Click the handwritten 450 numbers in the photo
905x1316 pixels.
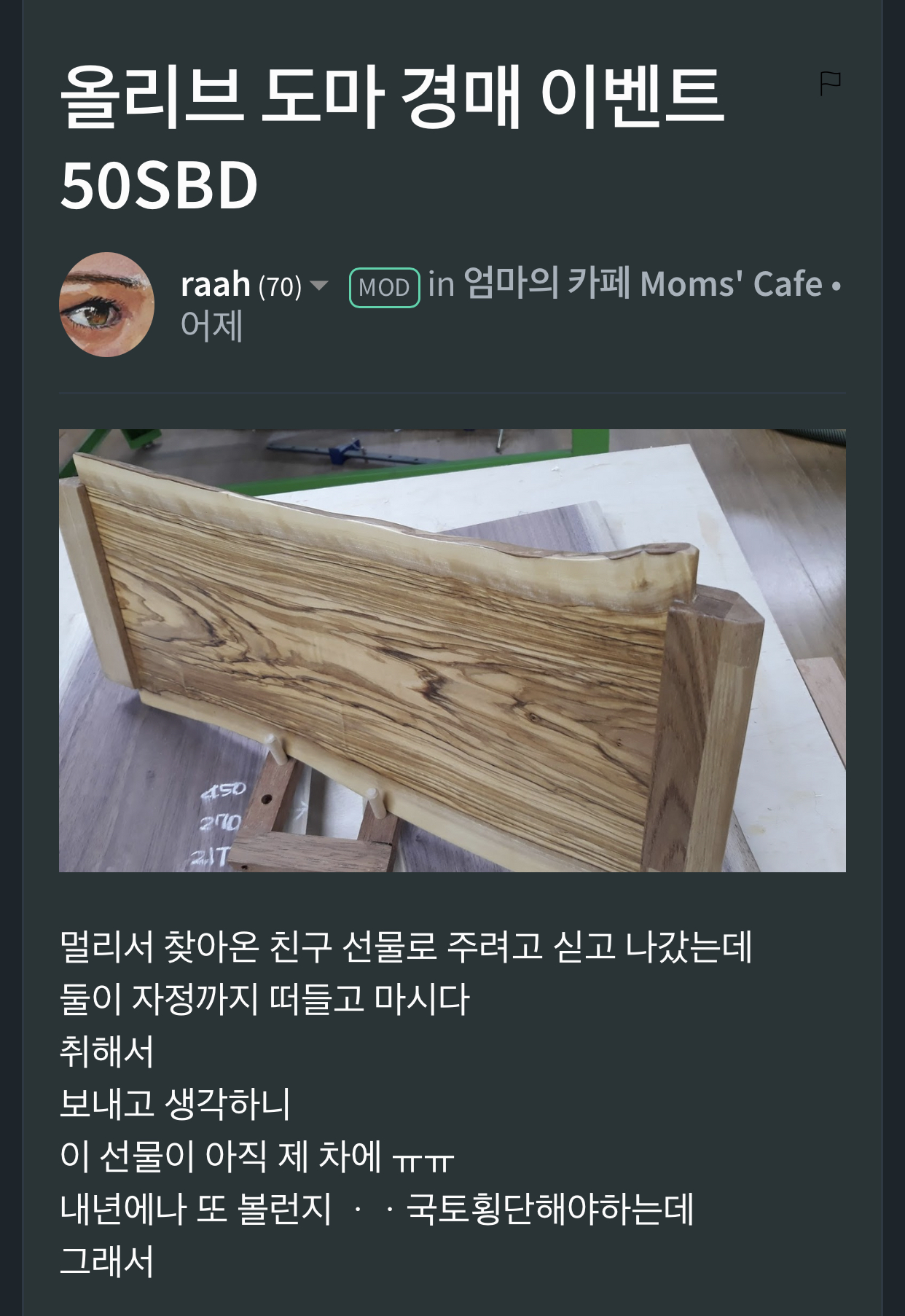(x=224, y=790)
